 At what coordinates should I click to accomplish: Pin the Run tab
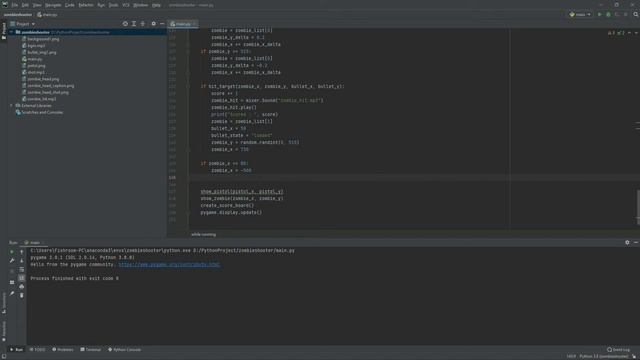(12, 293)
